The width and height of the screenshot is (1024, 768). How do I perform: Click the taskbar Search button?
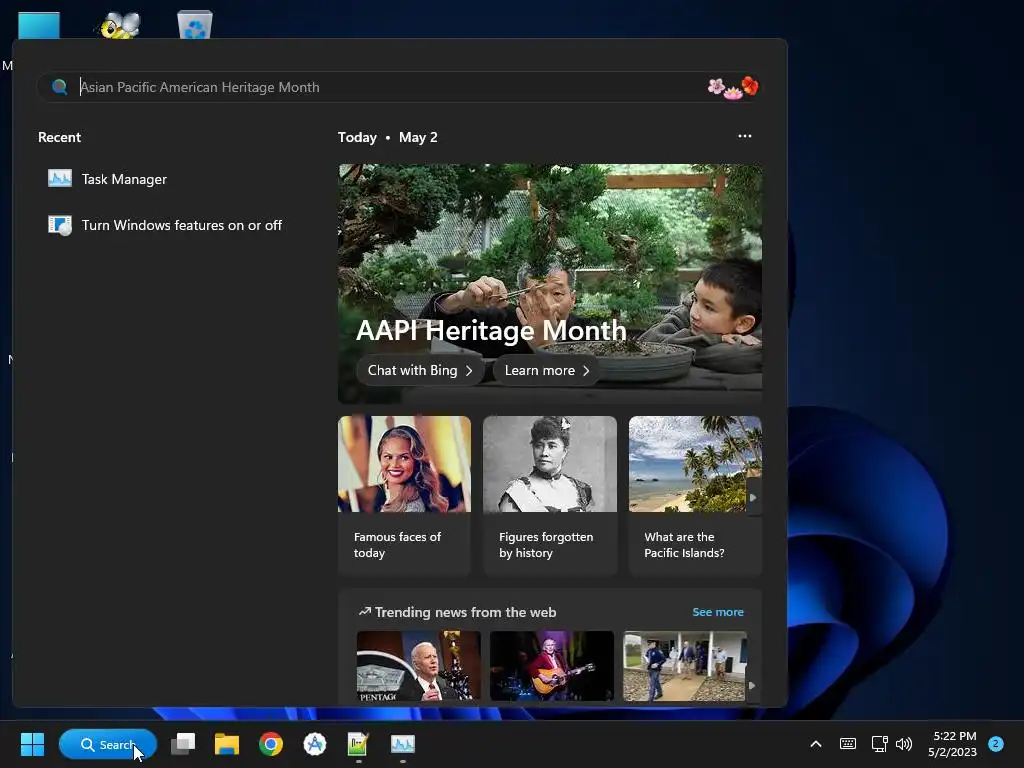108,744
